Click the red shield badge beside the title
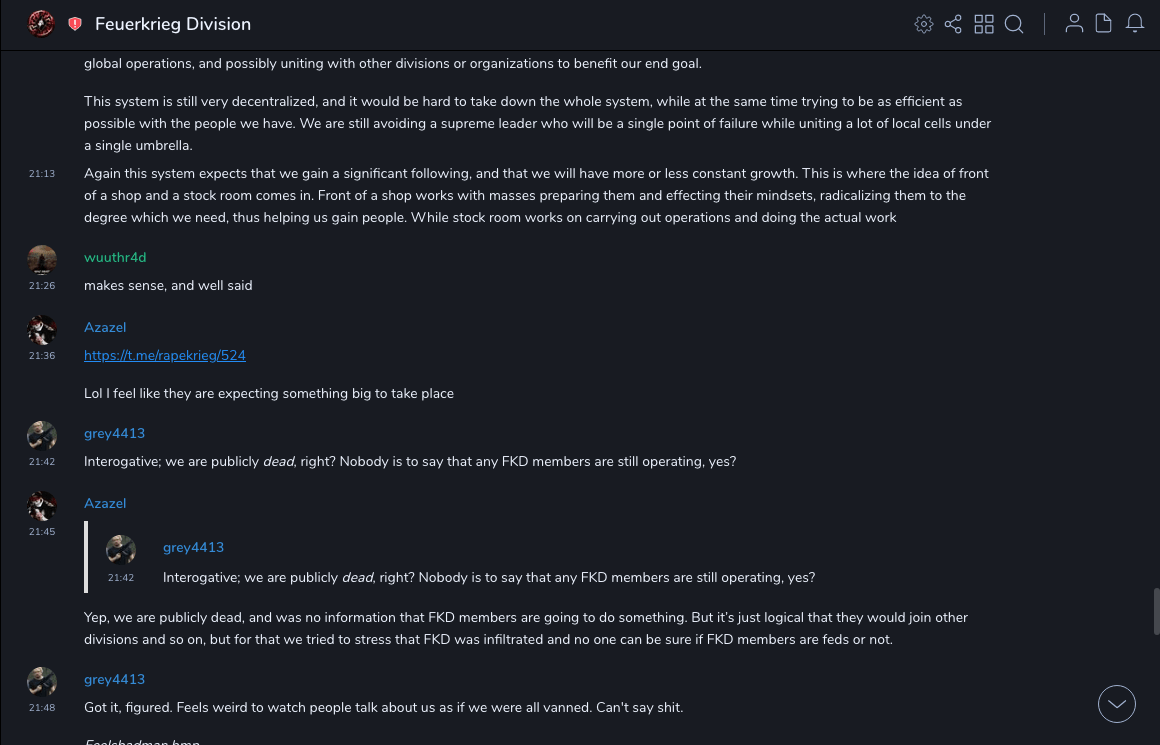This screenshot has height=745, width=1160. [x=75, y=24]
